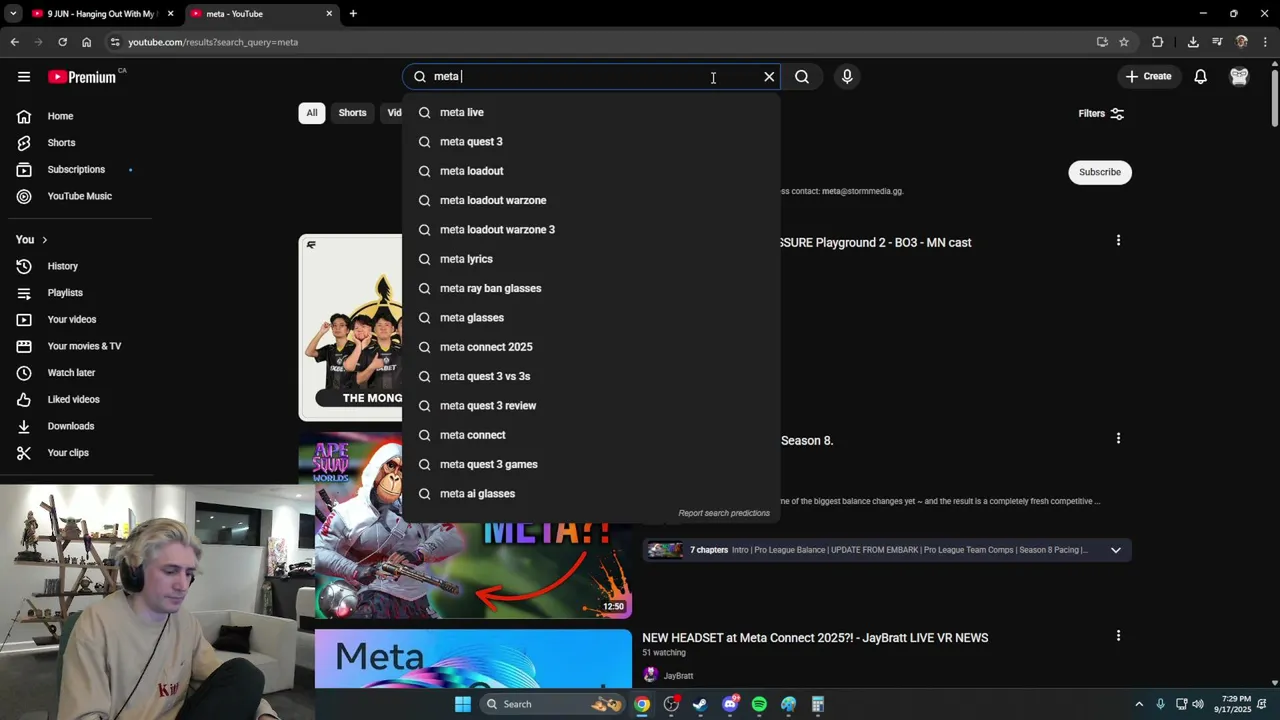Screen dimensions: 1280x720
Task: Open the YouTube hamburger guide menu
Action: tap(24, 77)
